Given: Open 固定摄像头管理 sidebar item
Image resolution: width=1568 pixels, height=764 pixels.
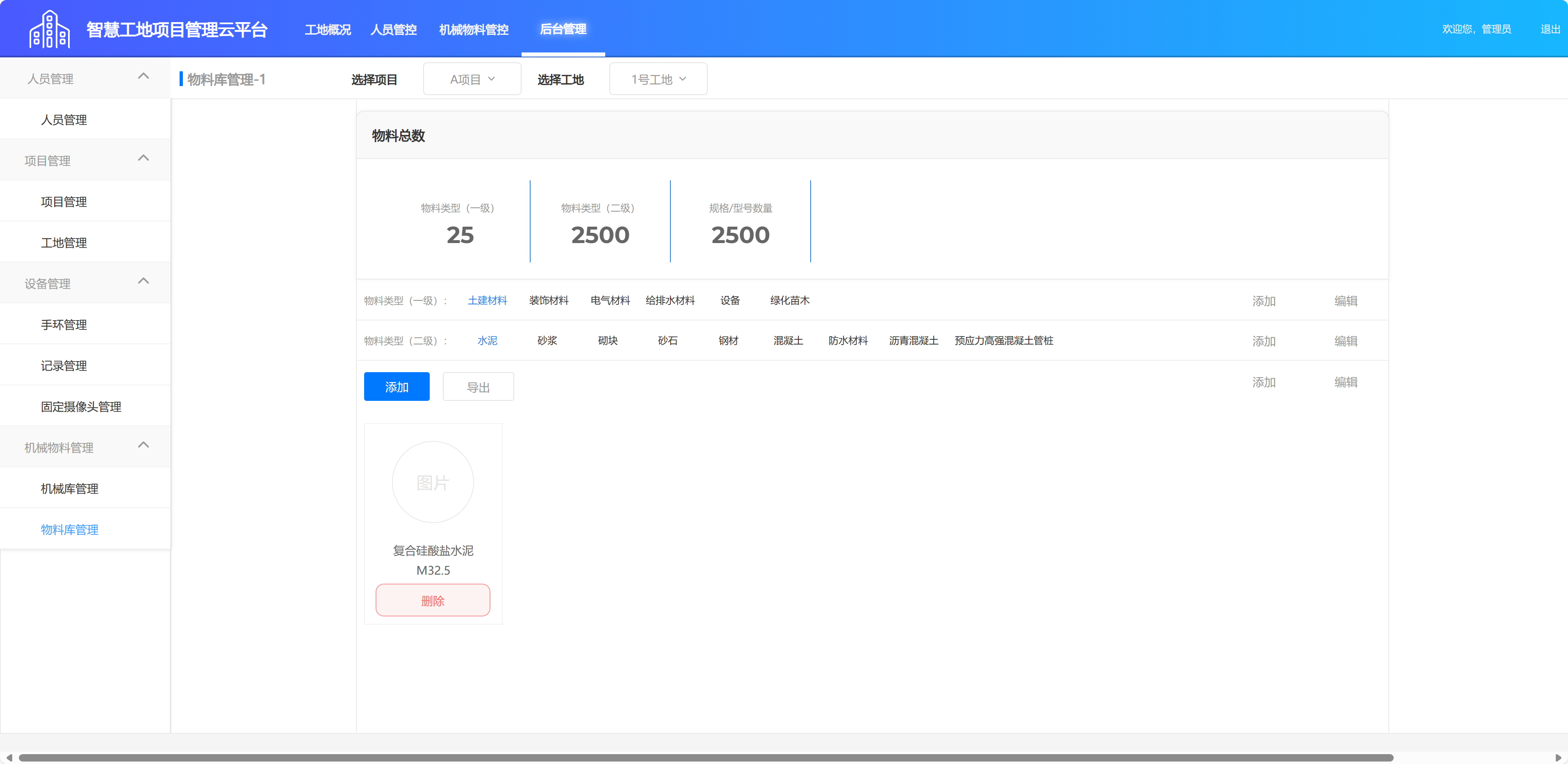Looking at the screenshot, I should pyautogui.click(x=85, y=406).
